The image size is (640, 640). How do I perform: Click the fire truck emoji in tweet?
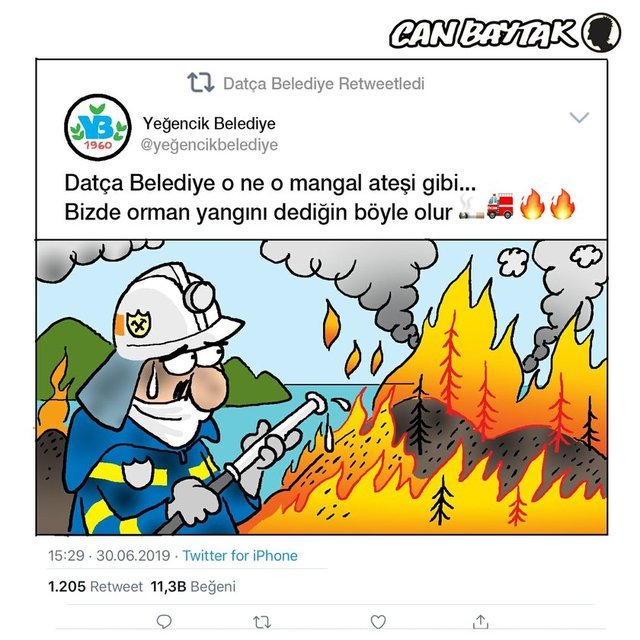click(x=500, y=205)
